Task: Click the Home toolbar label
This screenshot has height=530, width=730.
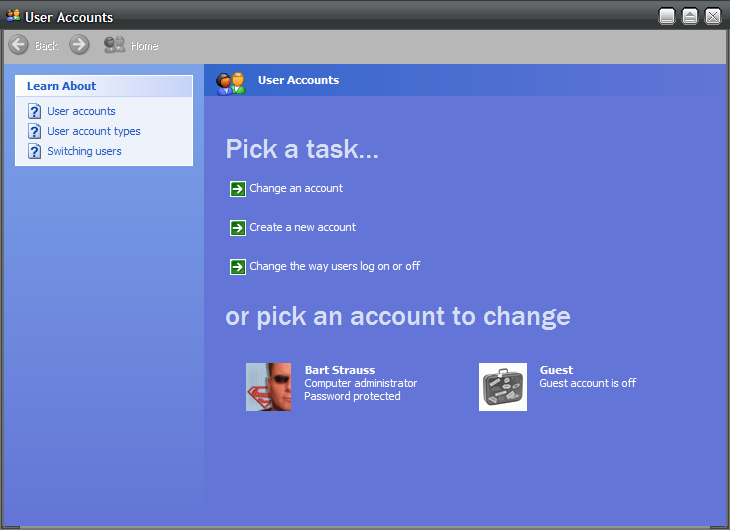Action: point(144,46)
